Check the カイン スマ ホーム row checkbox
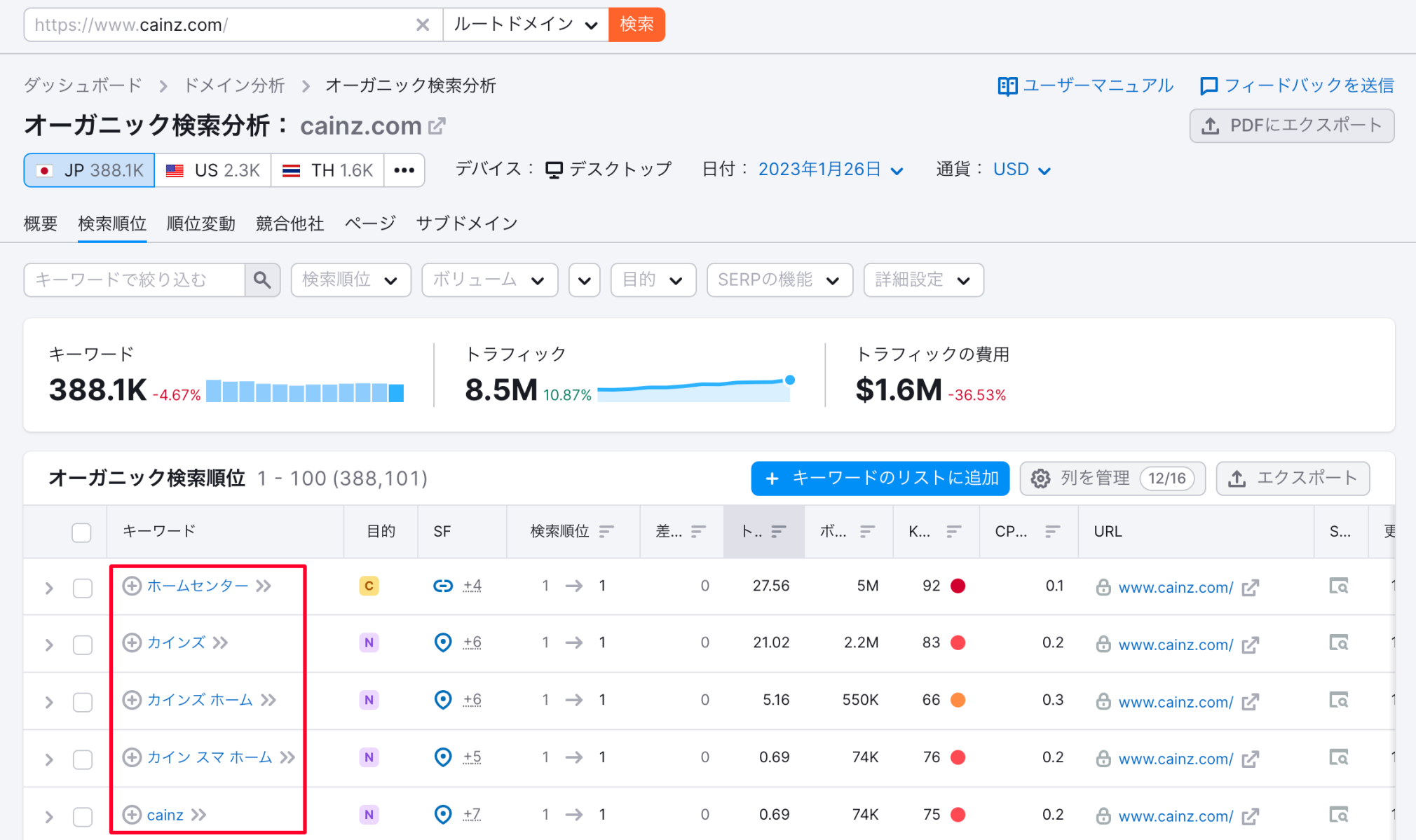Screen dimensions: 1416x840 point(83,759)
